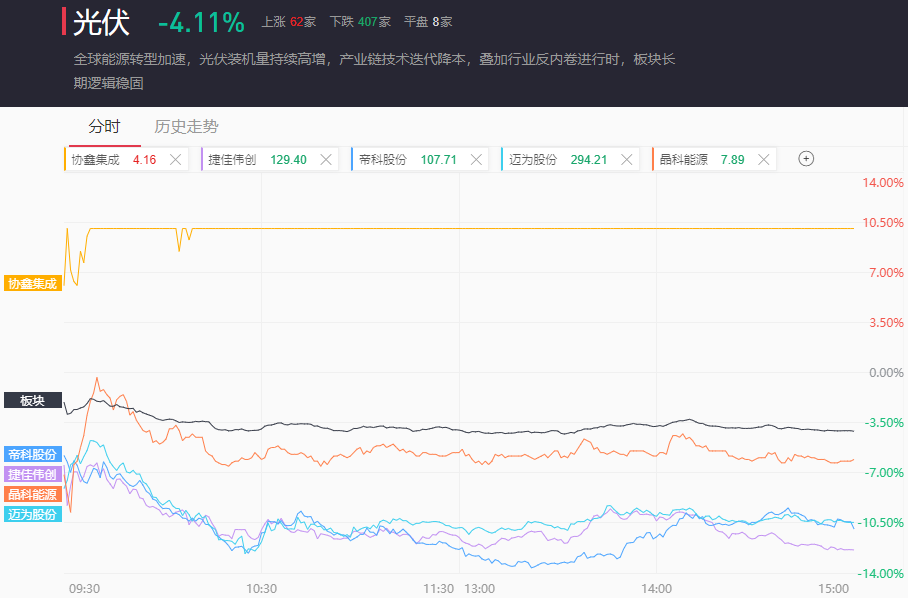Select the 捷佳伟创 purple line label

32,474
